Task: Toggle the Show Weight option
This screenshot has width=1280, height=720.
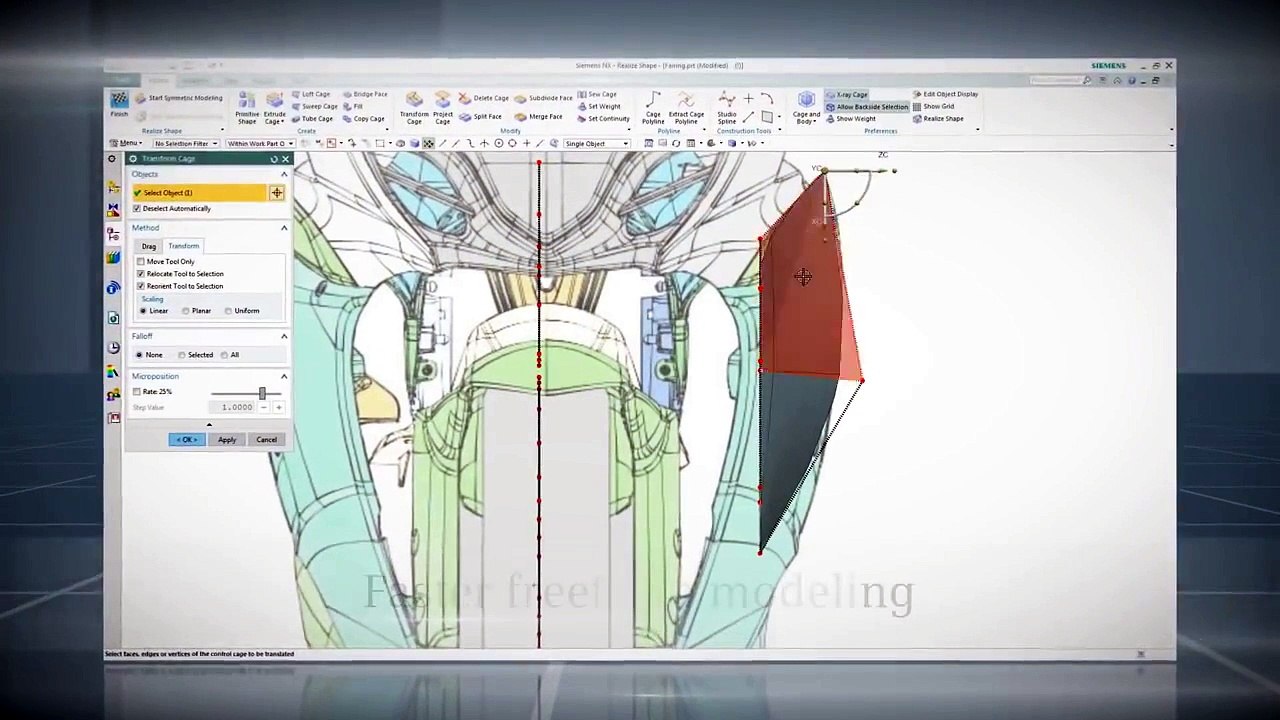Action: tap(851, 118)
